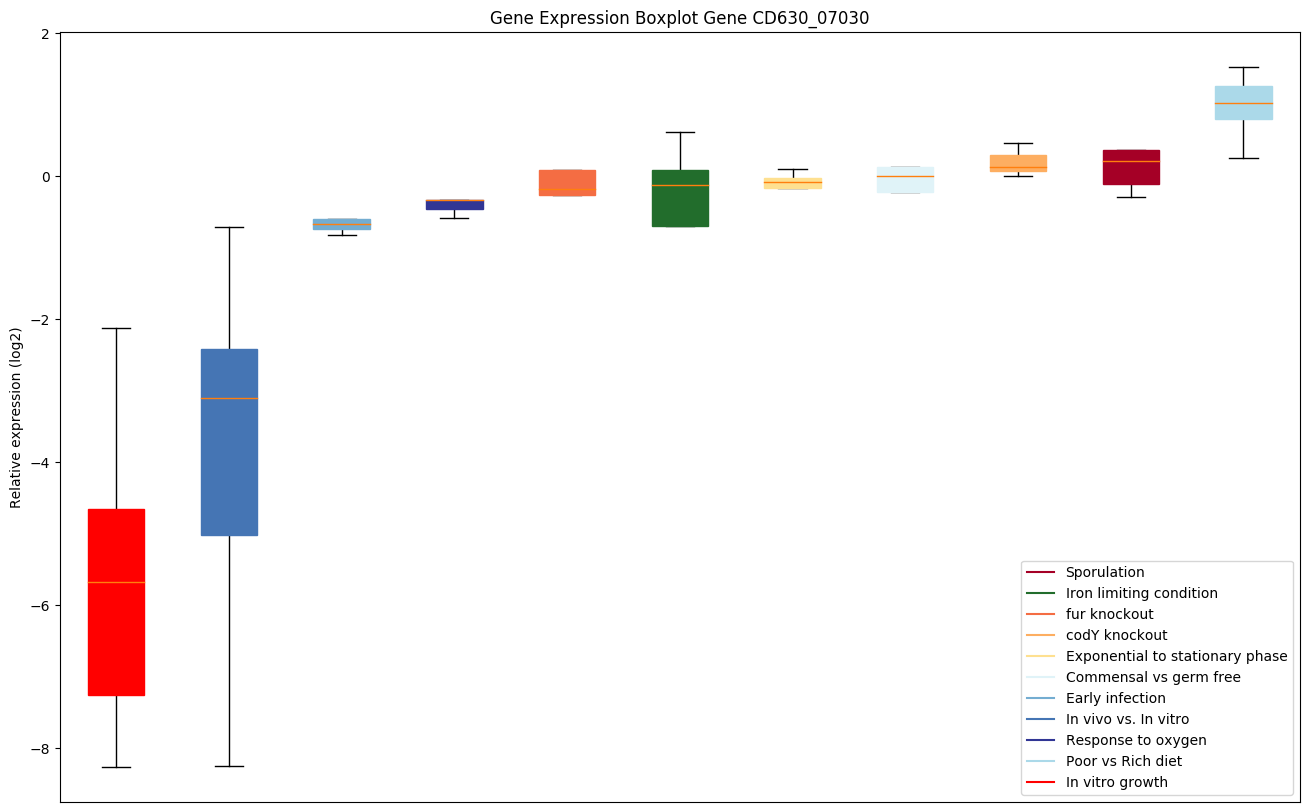Click the Sporulation legend entry
The width and height of the screenshot is (1309, 812).
point(1104,572)
